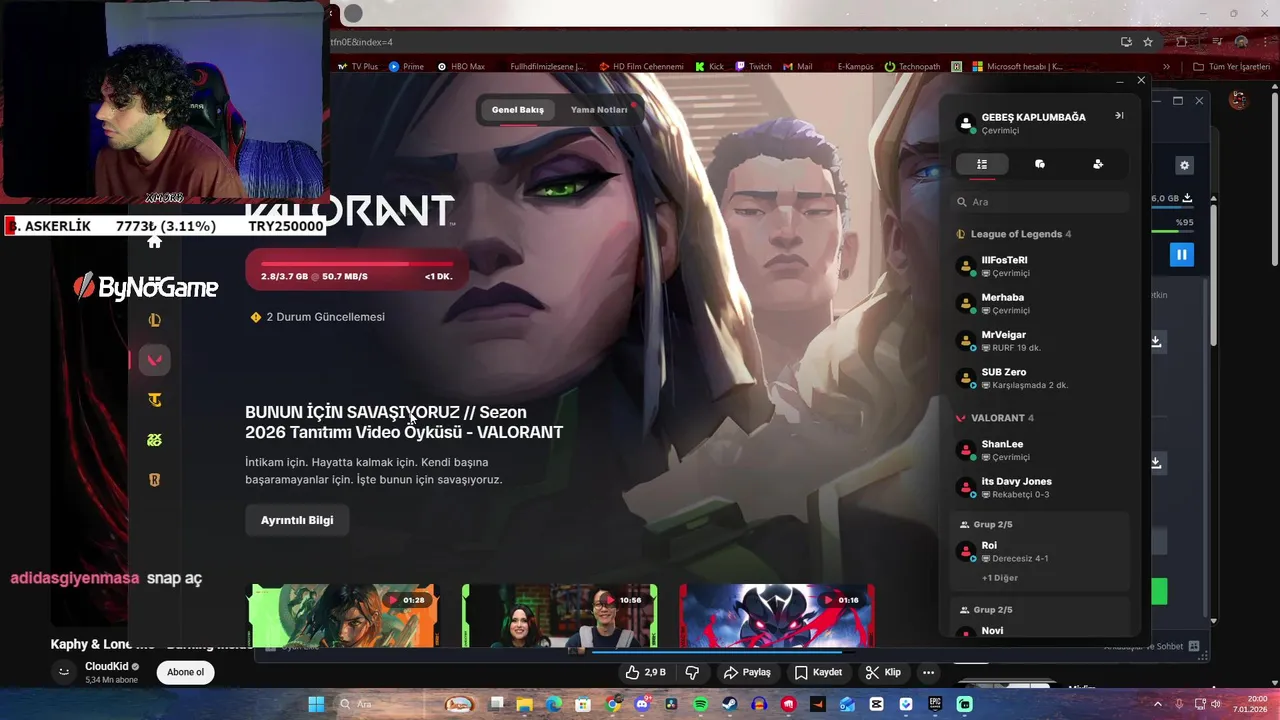Open 2 Durum Güncellemesi notice
This screenshot has height=720, width=1280.
tap(317, 317)
